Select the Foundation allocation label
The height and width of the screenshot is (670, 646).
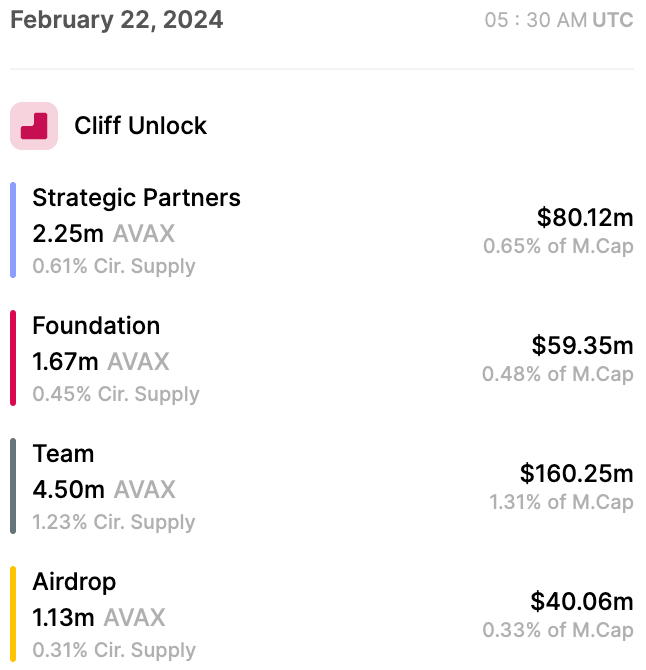(96, 326)
